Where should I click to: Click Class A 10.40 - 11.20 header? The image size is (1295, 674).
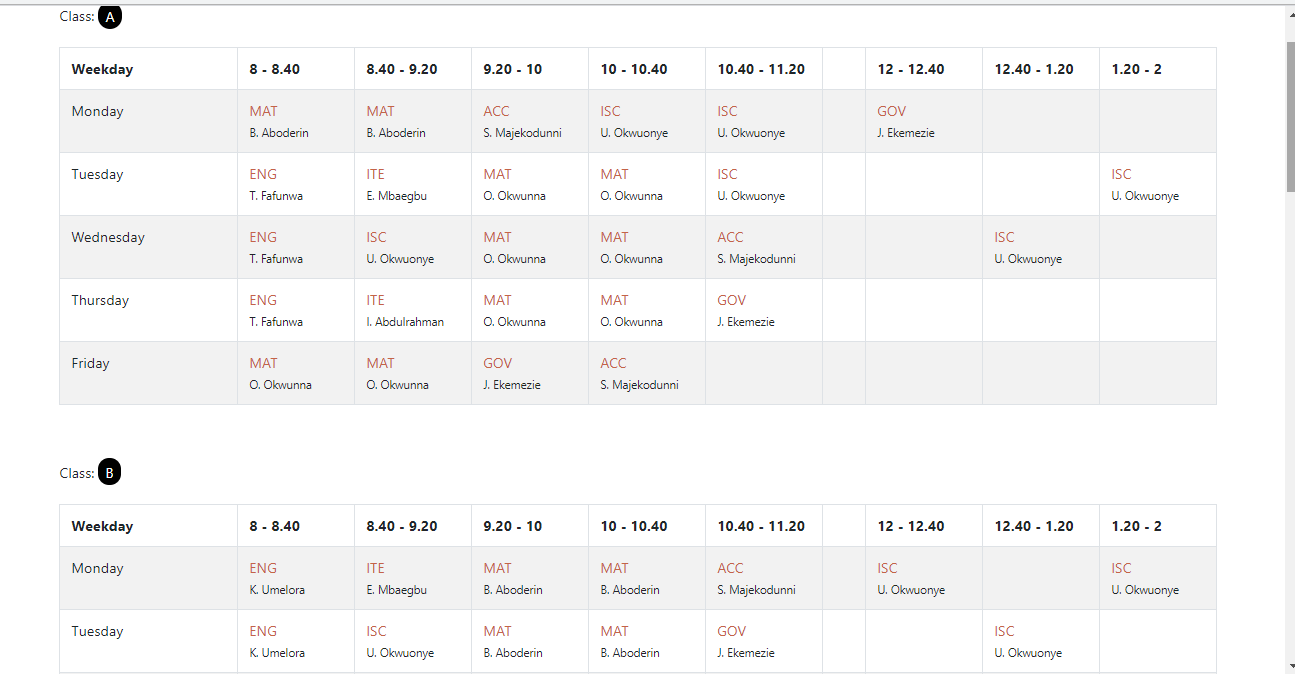763,69
